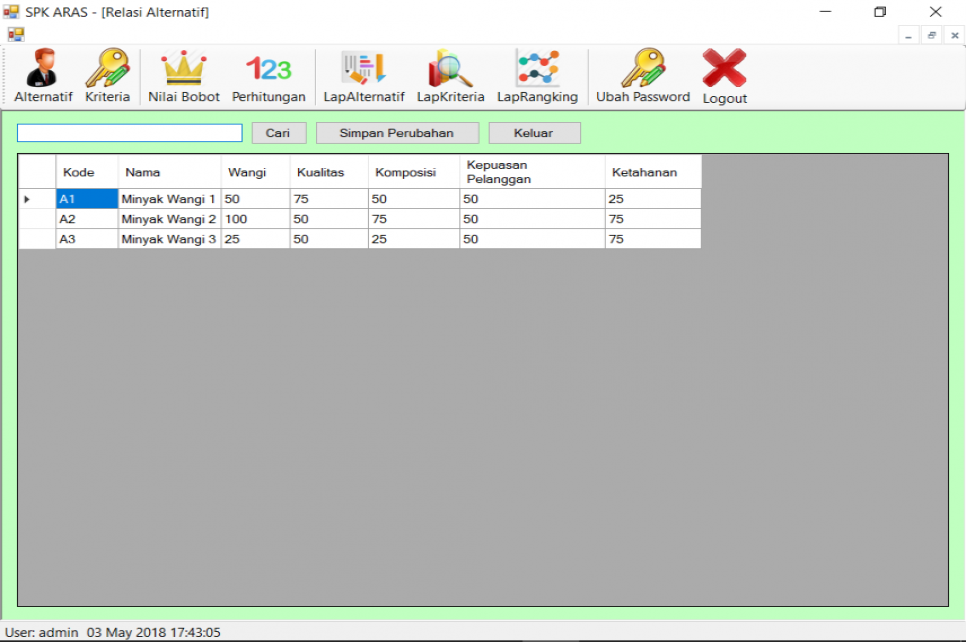Launch the Perhitungan (123) calculation tool

click(x=269, y=75)
